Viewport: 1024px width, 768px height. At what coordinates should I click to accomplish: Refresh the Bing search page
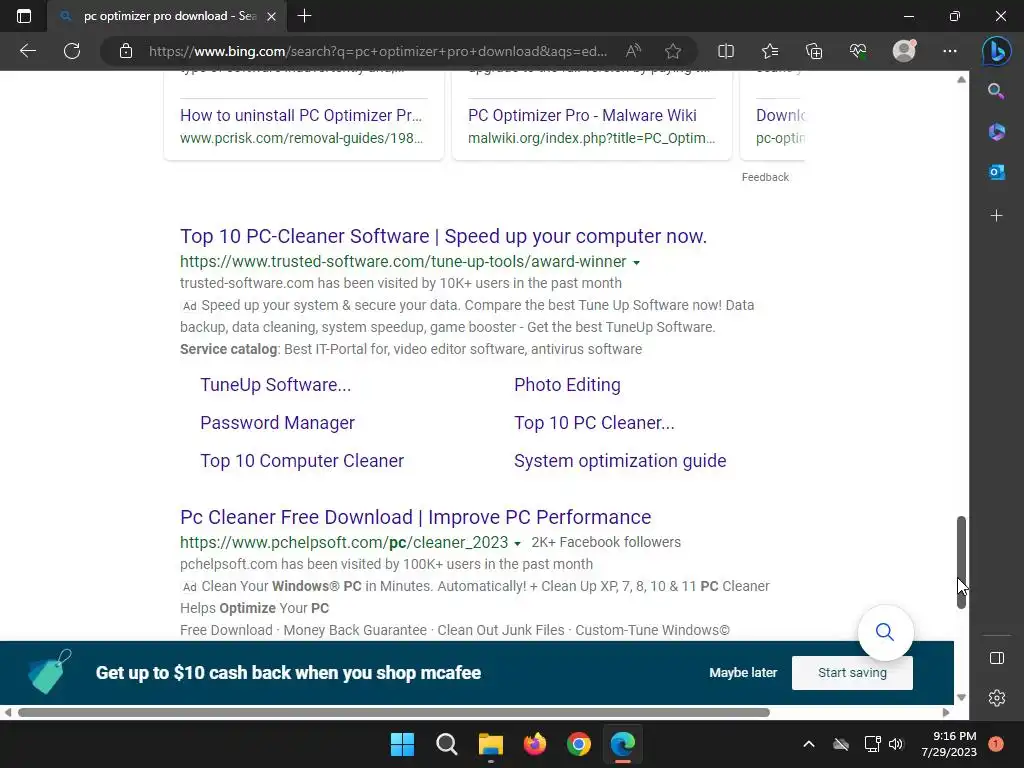72,51
